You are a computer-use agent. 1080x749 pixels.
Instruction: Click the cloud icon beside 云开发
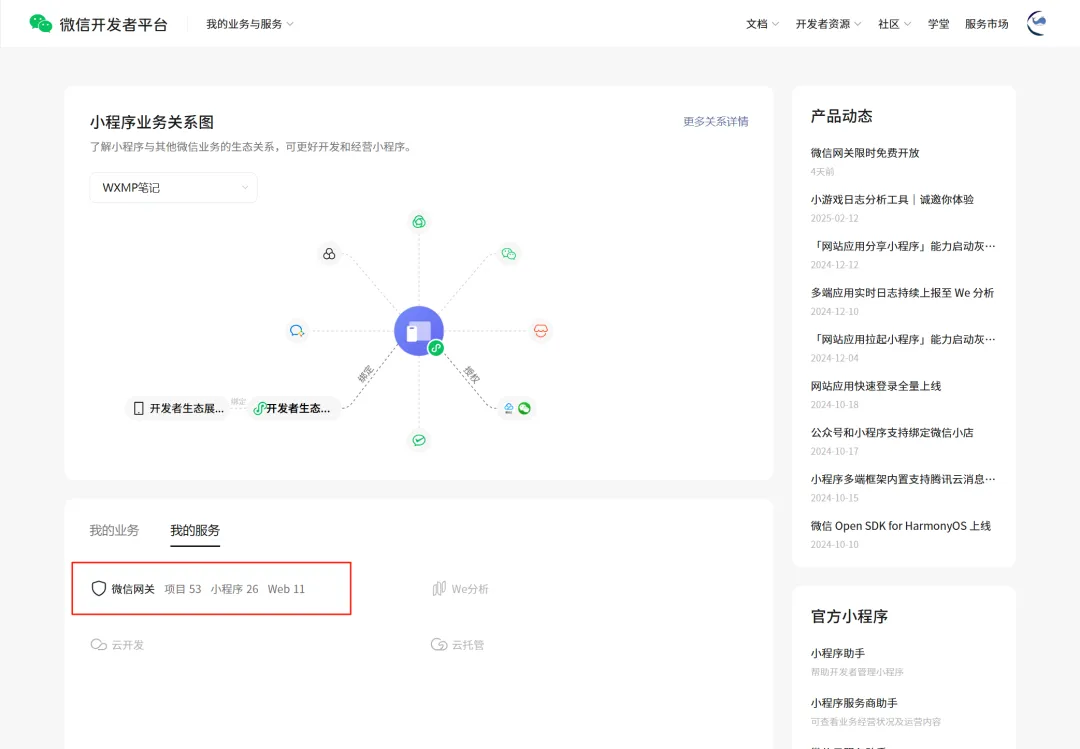pyautogui.click(x=98, y=644)
